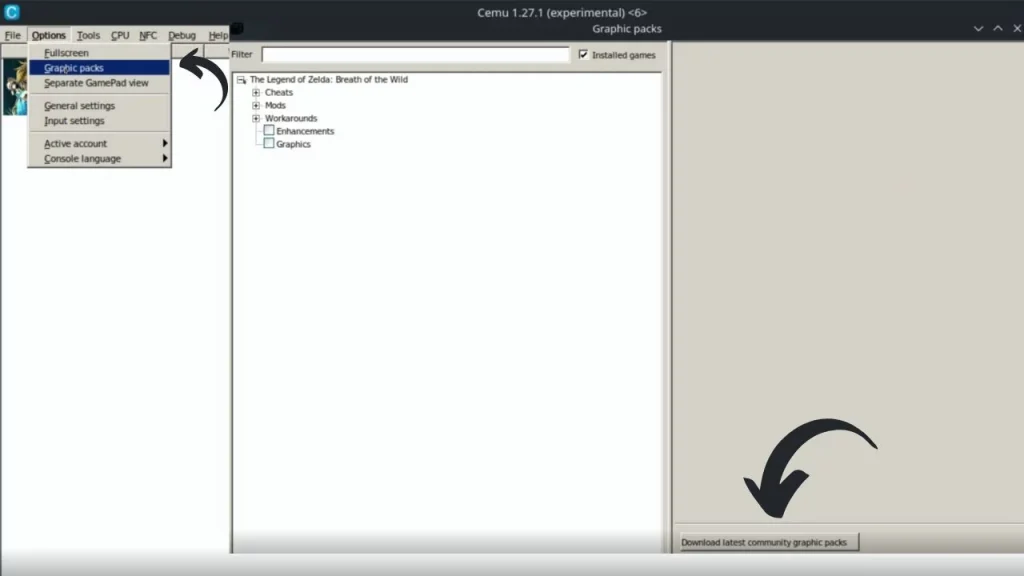Expand the Cheats tree node
1024x576 pixels.
(x=256, y=93)
